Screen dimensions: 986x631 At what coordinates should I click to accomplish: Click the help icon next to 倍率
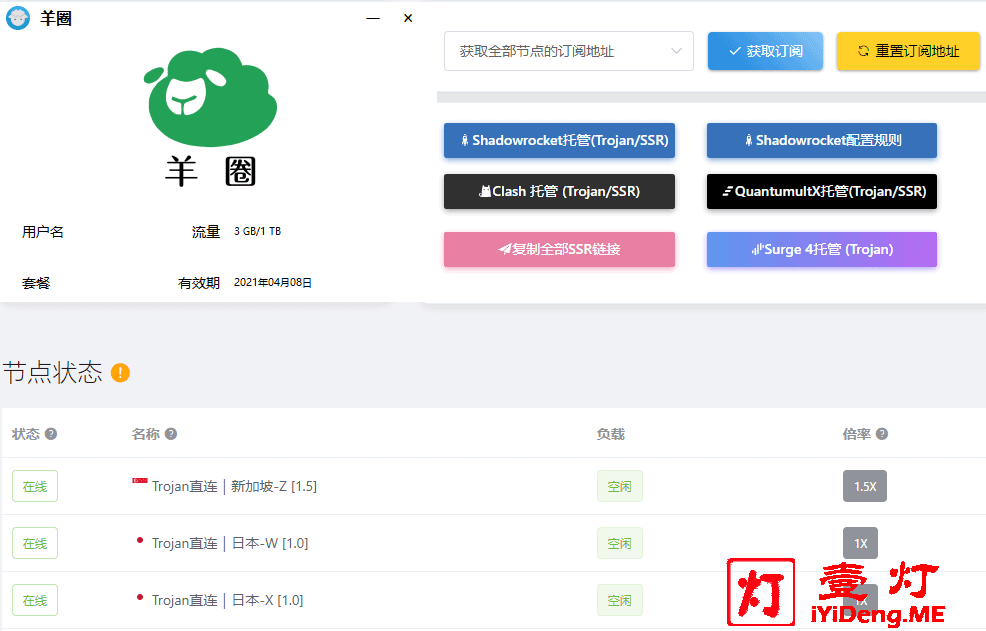(x=882, y=433)
